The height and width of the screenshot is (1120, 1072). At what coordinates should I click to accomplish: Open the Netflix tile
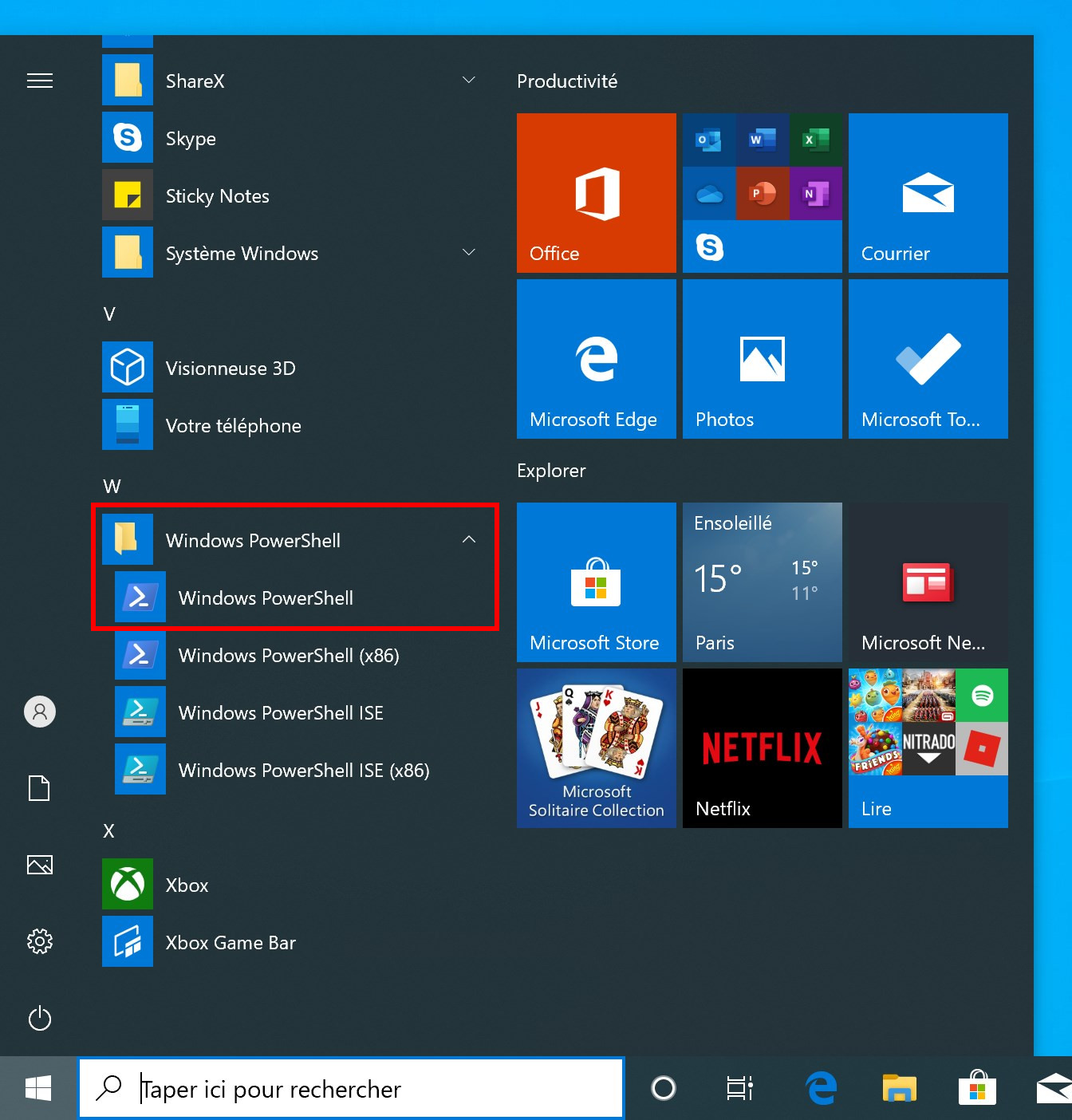click(x=763, y=748)
